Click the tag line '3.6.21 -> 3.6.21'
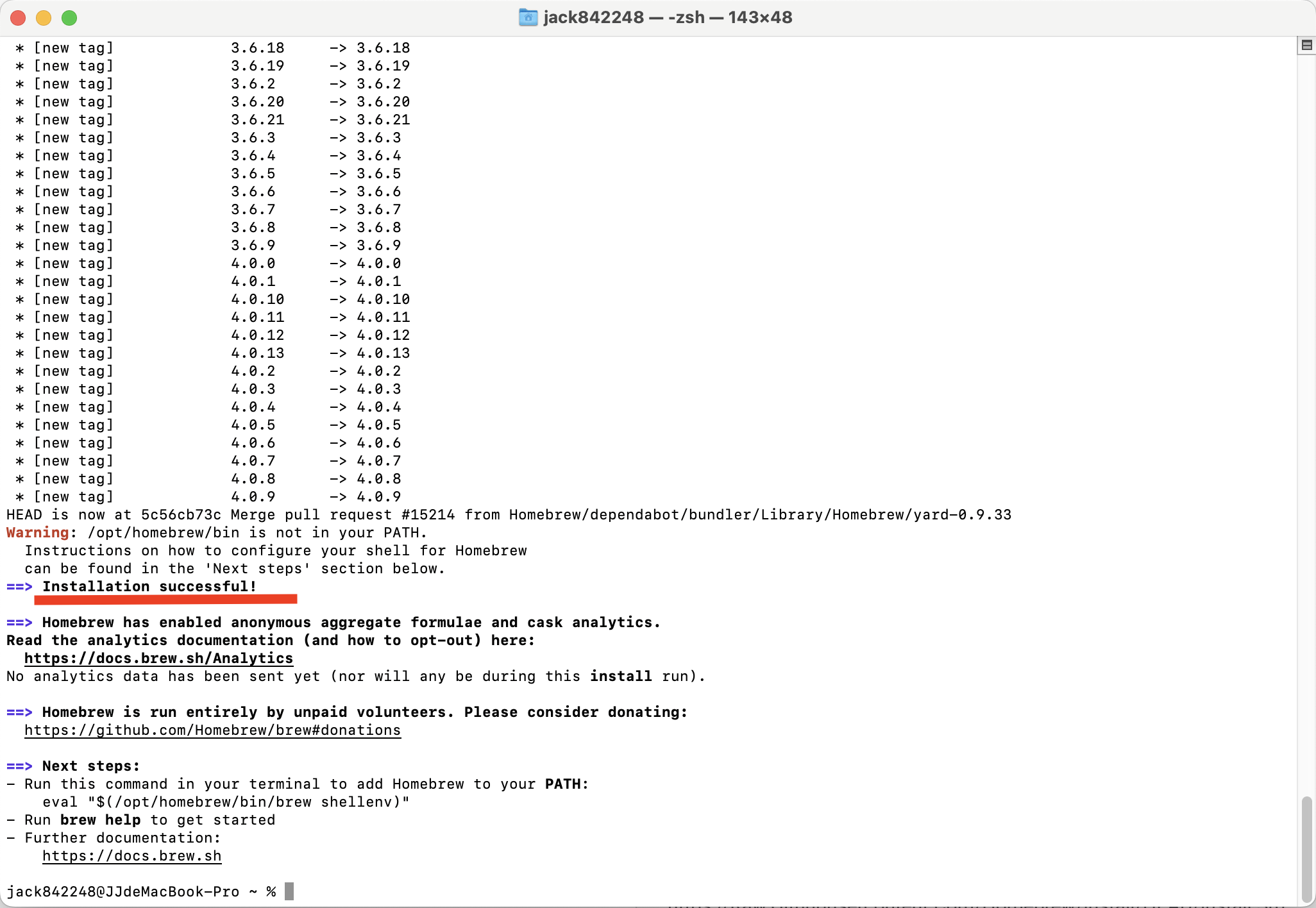The height and width of the screenshot is (908, 1316). 212,120
